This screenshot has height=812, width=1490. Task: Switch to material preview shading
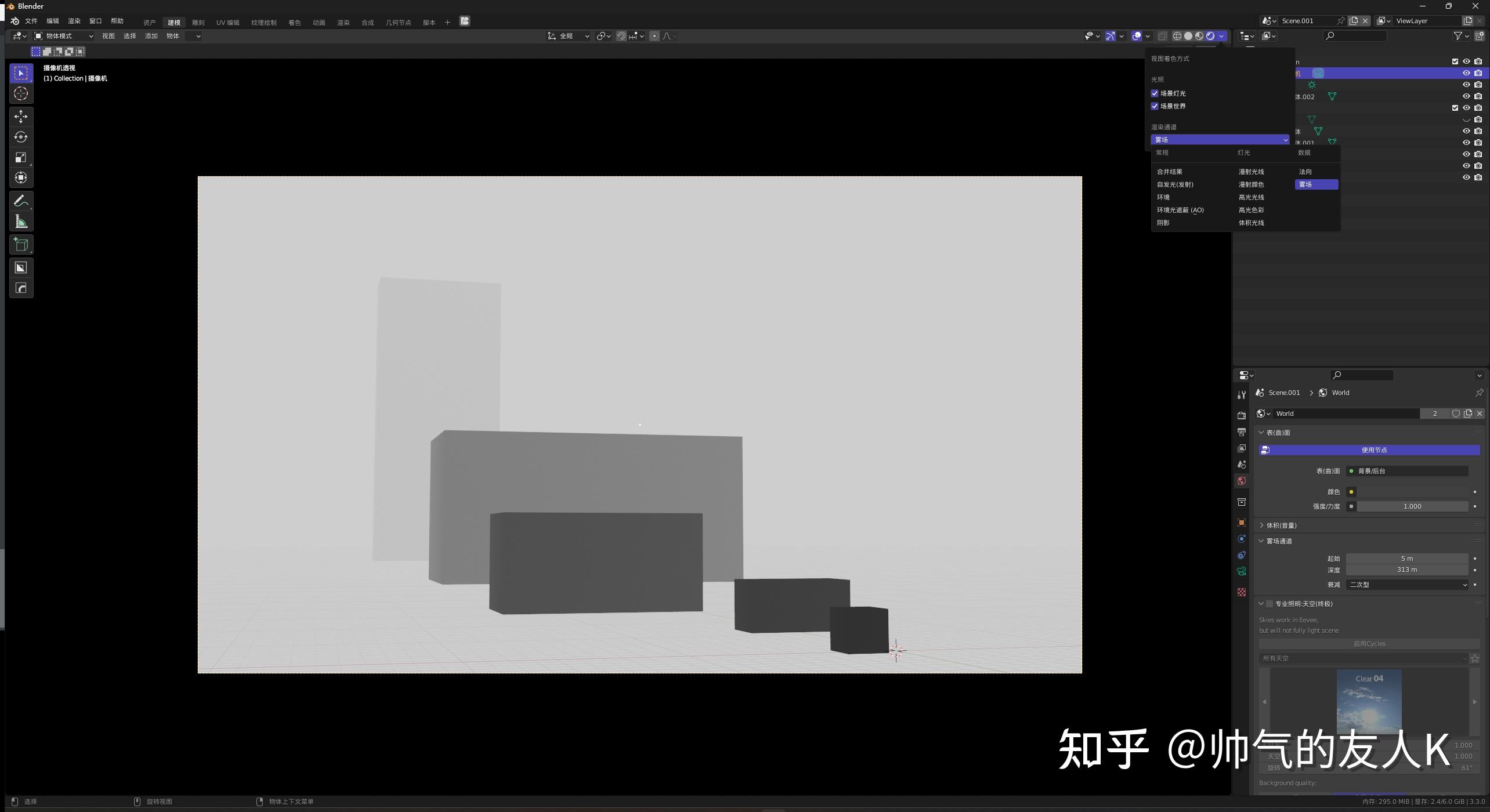coord(1199,36)
